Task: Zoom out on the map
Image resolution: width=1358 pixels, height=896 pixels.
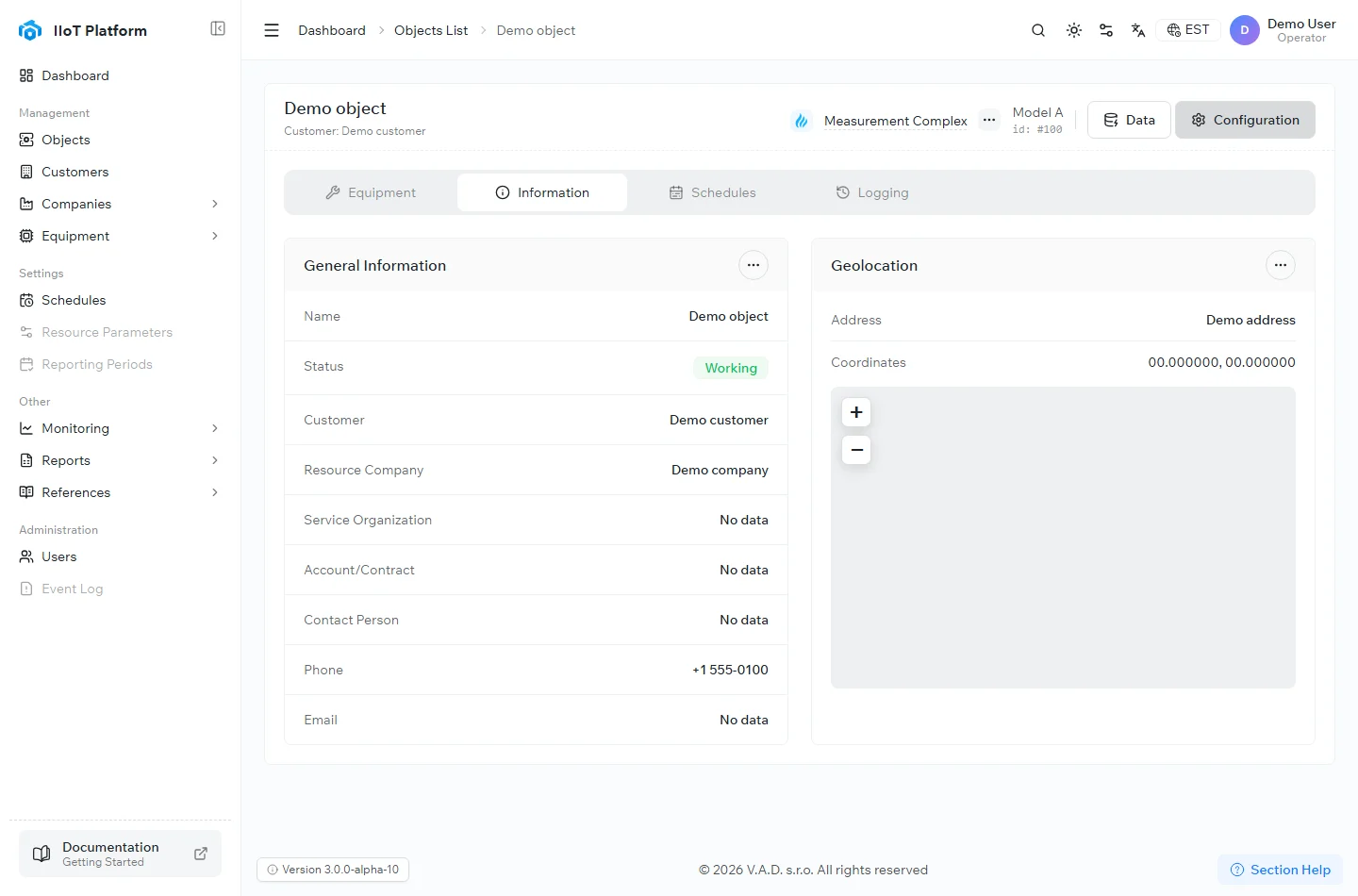Action: pos(856,450)
